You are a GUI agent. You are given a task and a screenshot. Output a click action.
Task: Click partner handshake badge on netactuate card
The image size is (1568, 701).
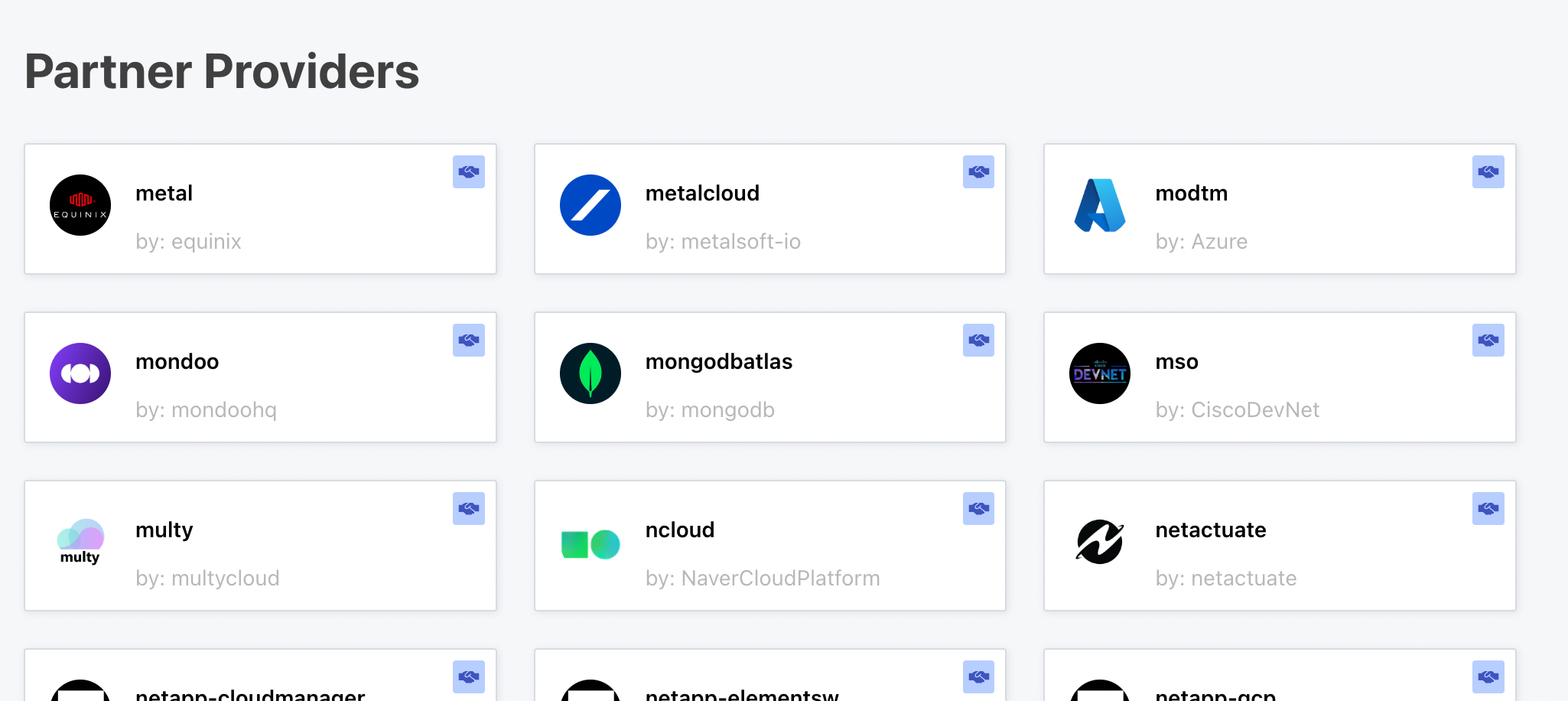click(x=1488, y=509)
